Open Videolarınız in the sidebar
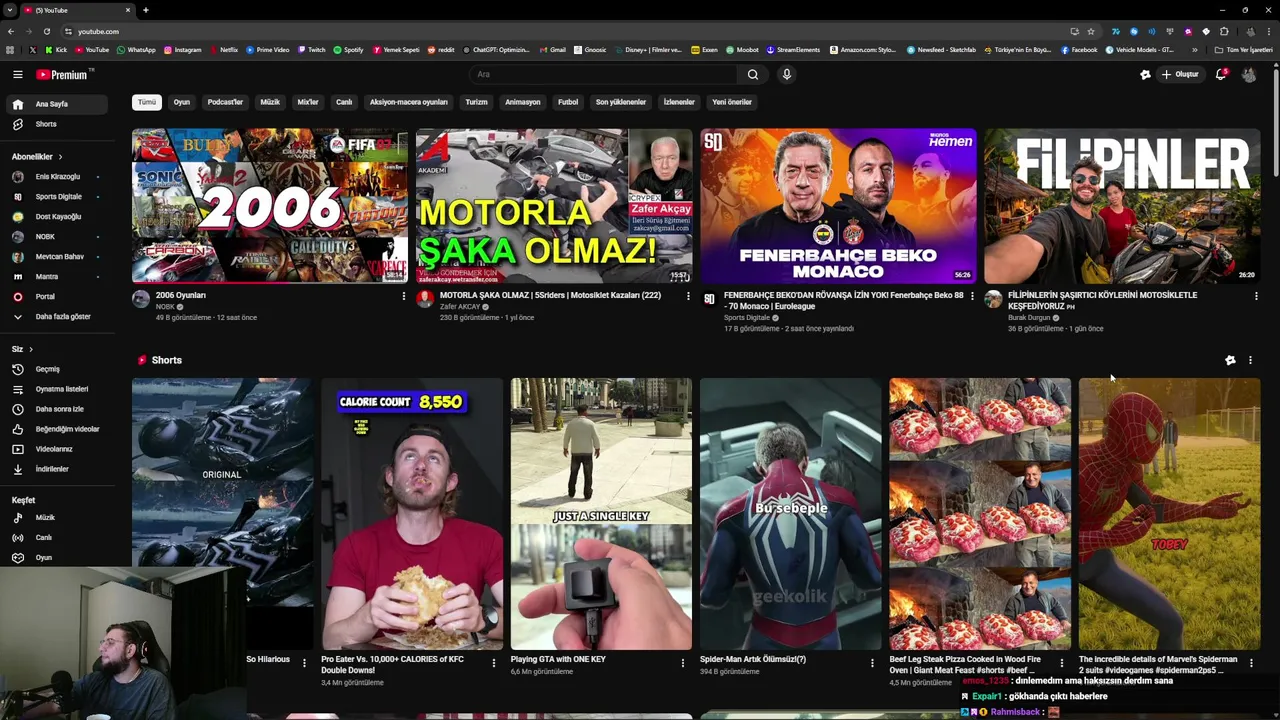The width and height of the screenshot is (1280, 720). (55, 449)
